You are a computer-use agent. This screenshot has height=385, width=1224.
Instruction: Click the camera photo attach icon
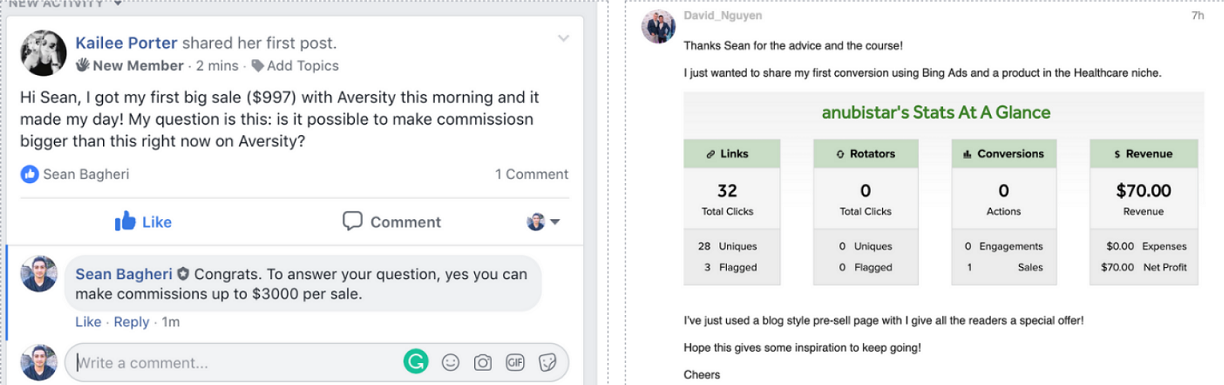(483, 362)
